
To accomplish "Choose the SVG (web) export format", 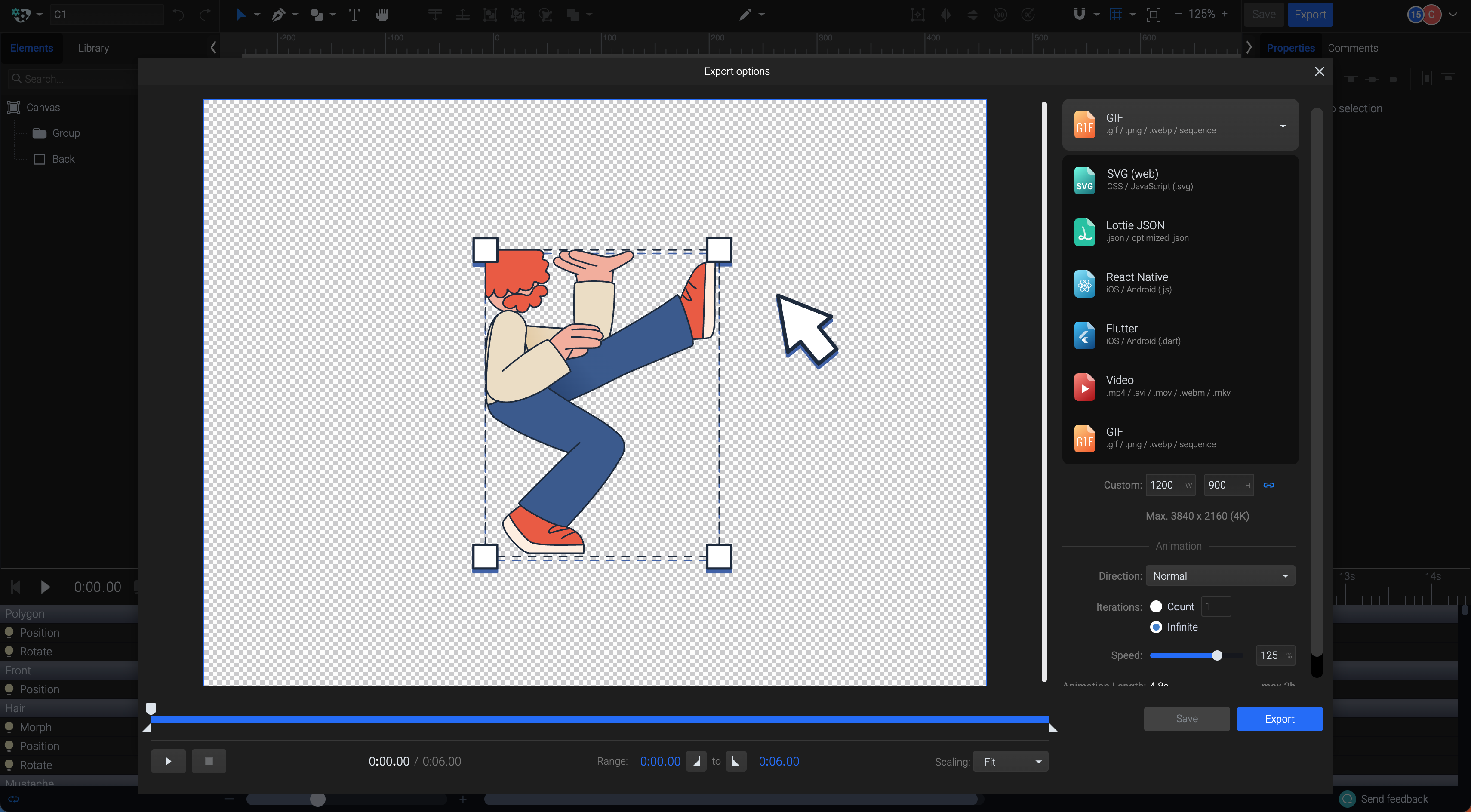I will coord(1179,179).
